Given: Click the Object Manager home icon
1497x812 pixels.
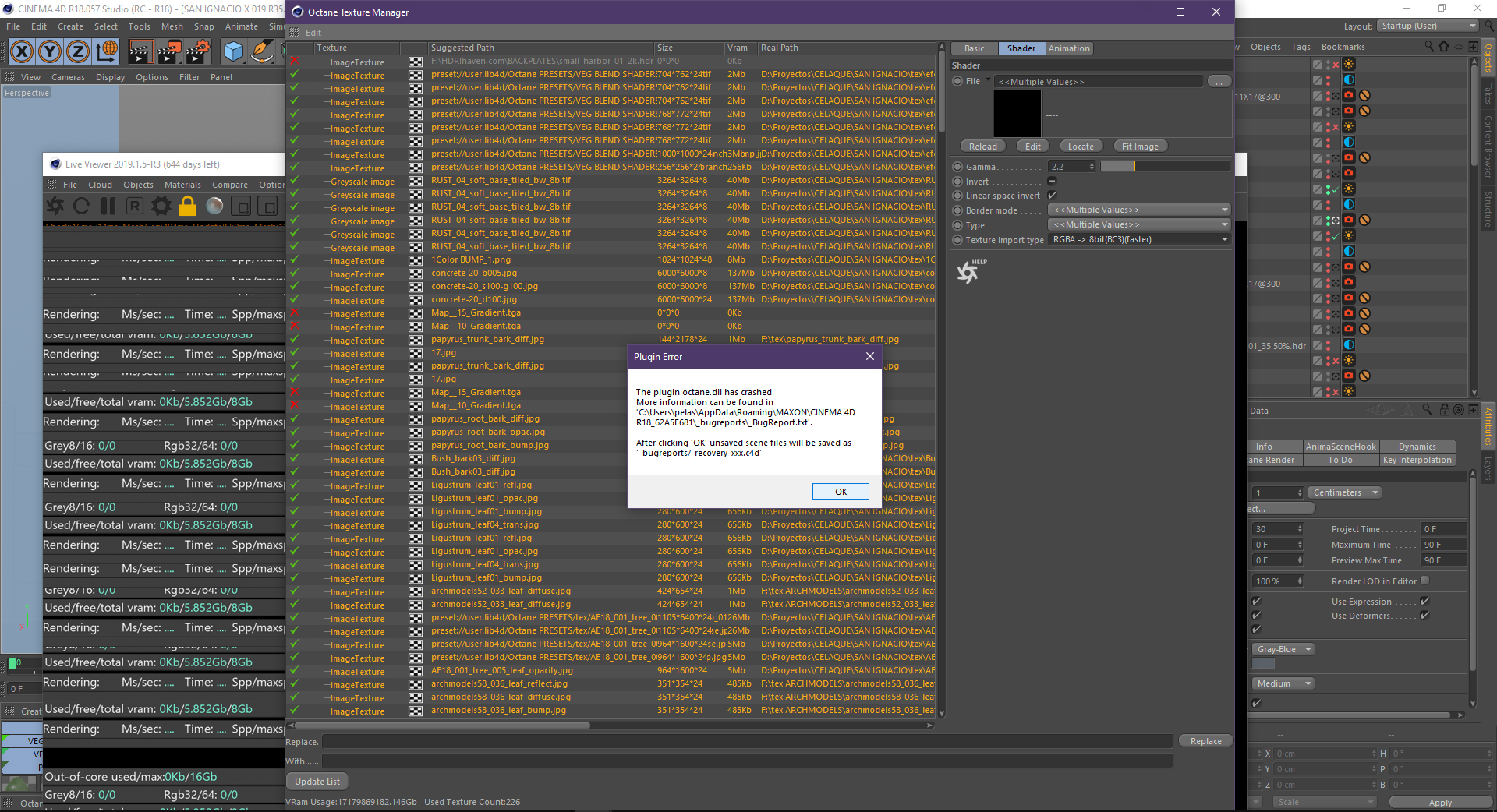Looking at the screenshot, I should pyautogui.click(x=1444, y=47).
